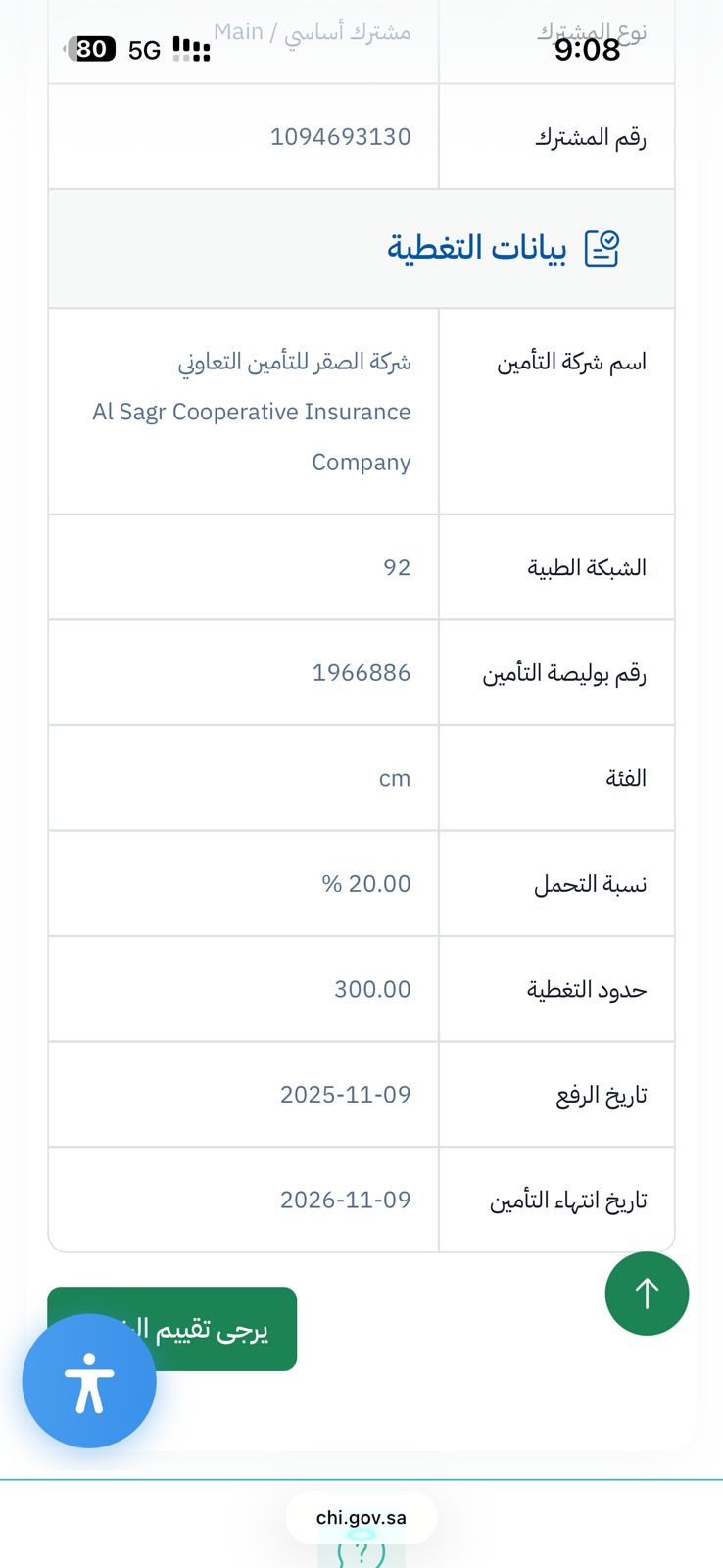Screen dimensions: 723x1568
Task: Select the 'بيانات التغطية' section heading
Action: [476, 248]
